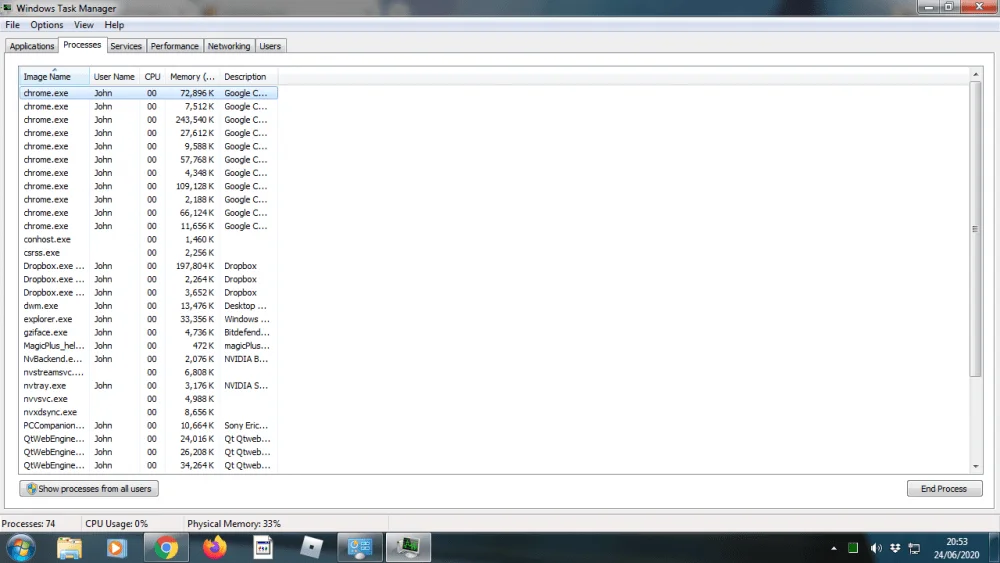The width and height of the screenshot is (1000, 563).
Task: Select the nvstreamsvc process row
Action: pos(148,372)
